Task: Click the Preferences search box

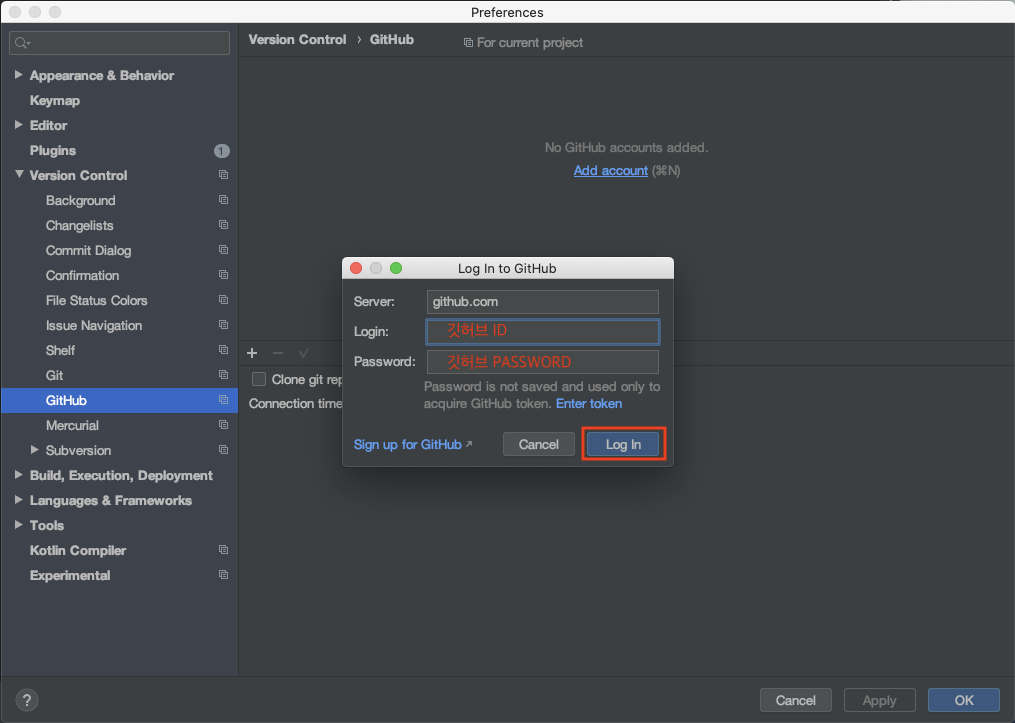Action: pyautogui.click(x=119, y=43)
